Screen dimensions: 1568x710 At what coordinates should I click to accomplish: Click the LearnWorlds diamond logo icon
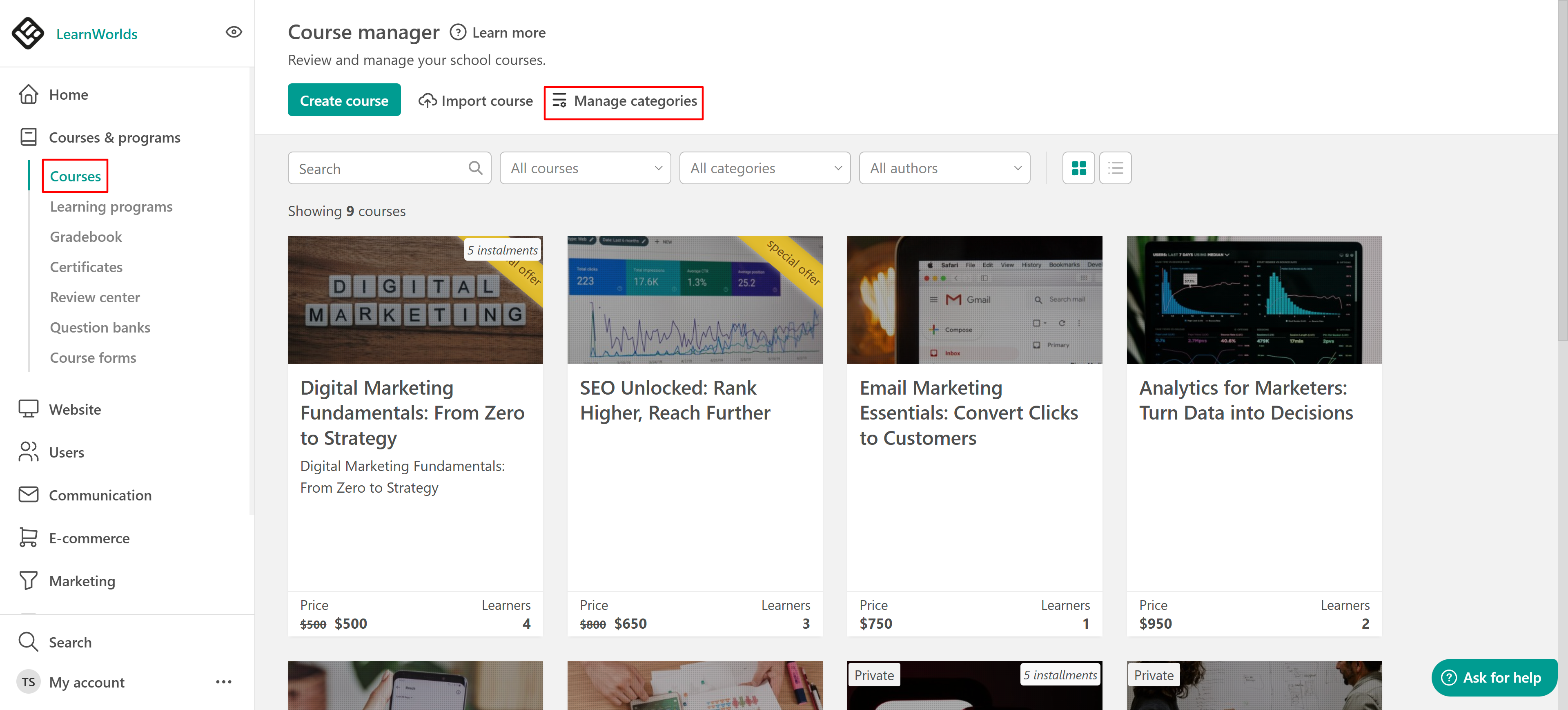pyautogui.click(x=27, y=33)
